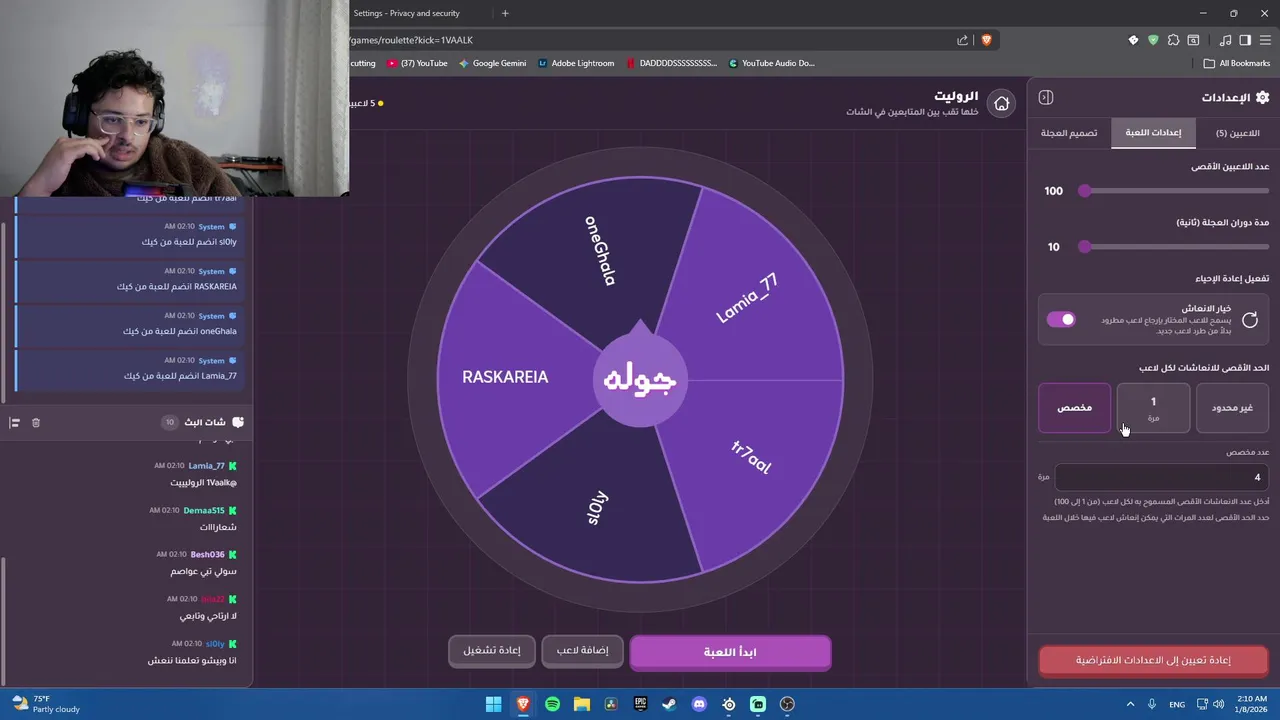Click the align lines icon in chat header
1280x720 pixels.
(14, 423)
